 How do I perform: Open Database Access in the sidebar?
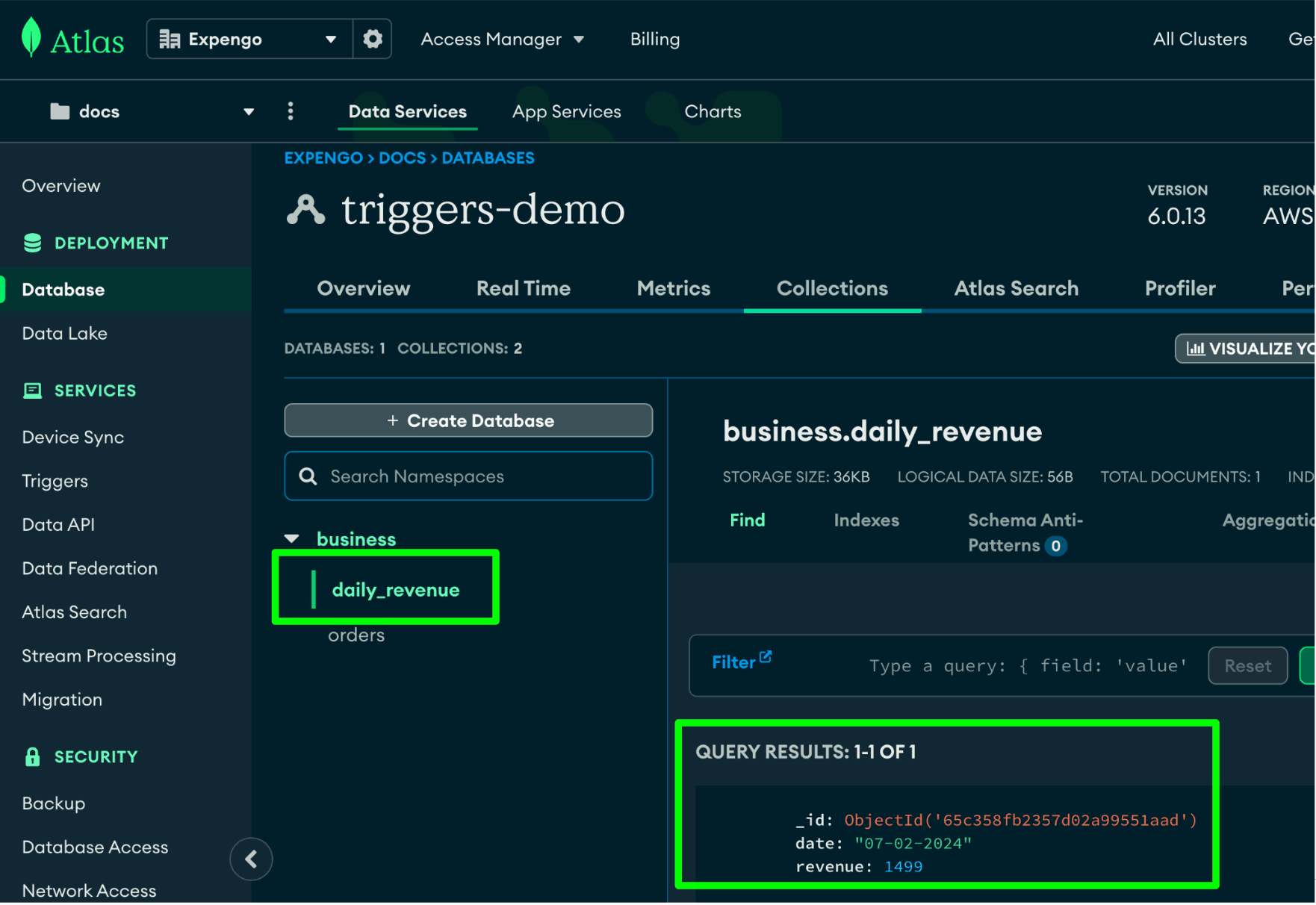(x=95, y=848)
